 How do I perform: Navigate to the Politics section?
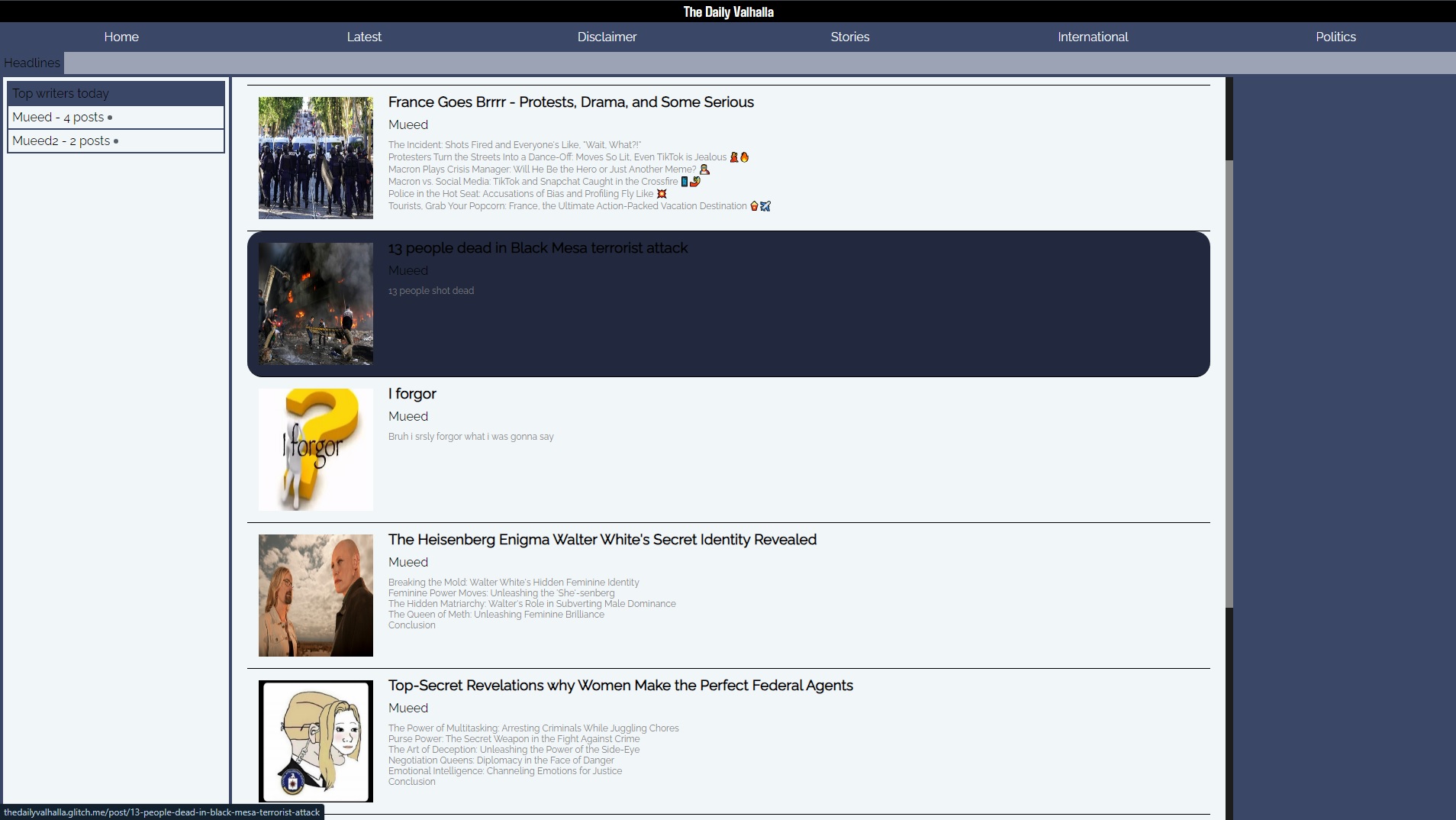pos(1335,37)
